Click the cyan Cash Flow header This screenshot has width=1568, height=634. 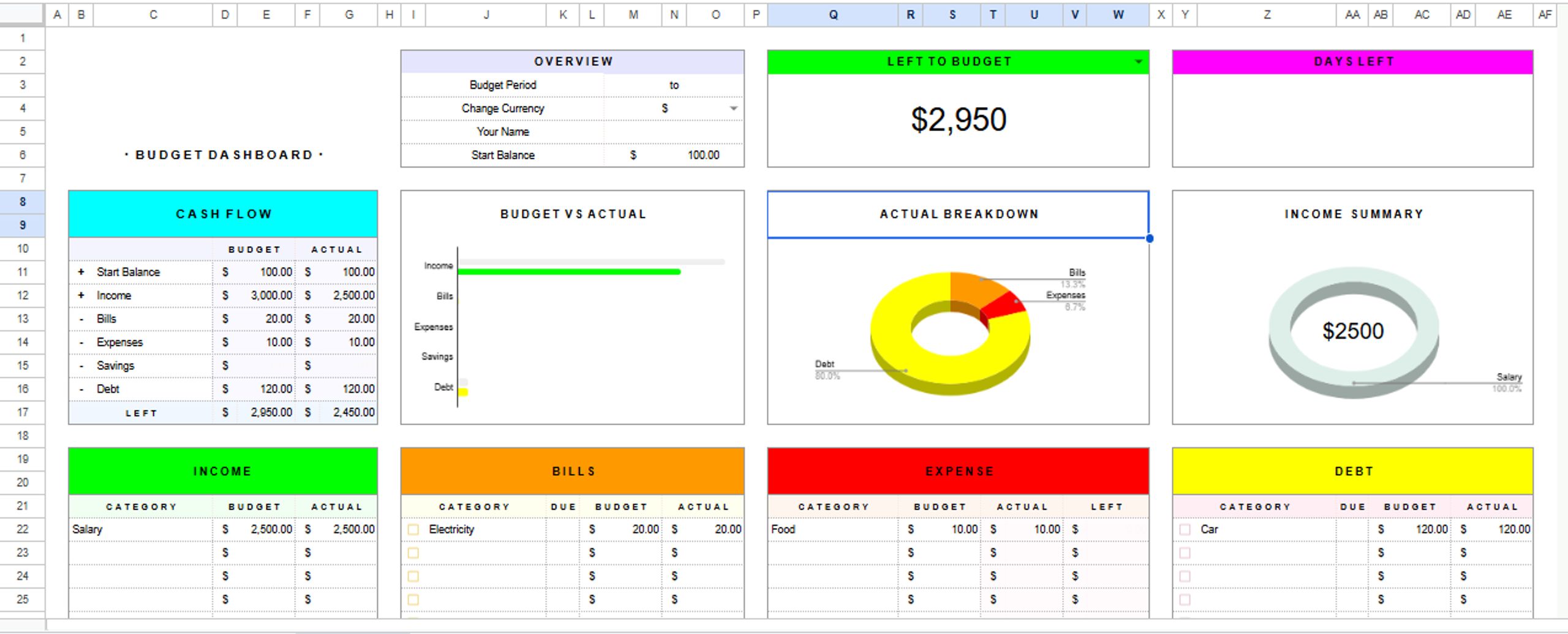click(x=223, y=214)
